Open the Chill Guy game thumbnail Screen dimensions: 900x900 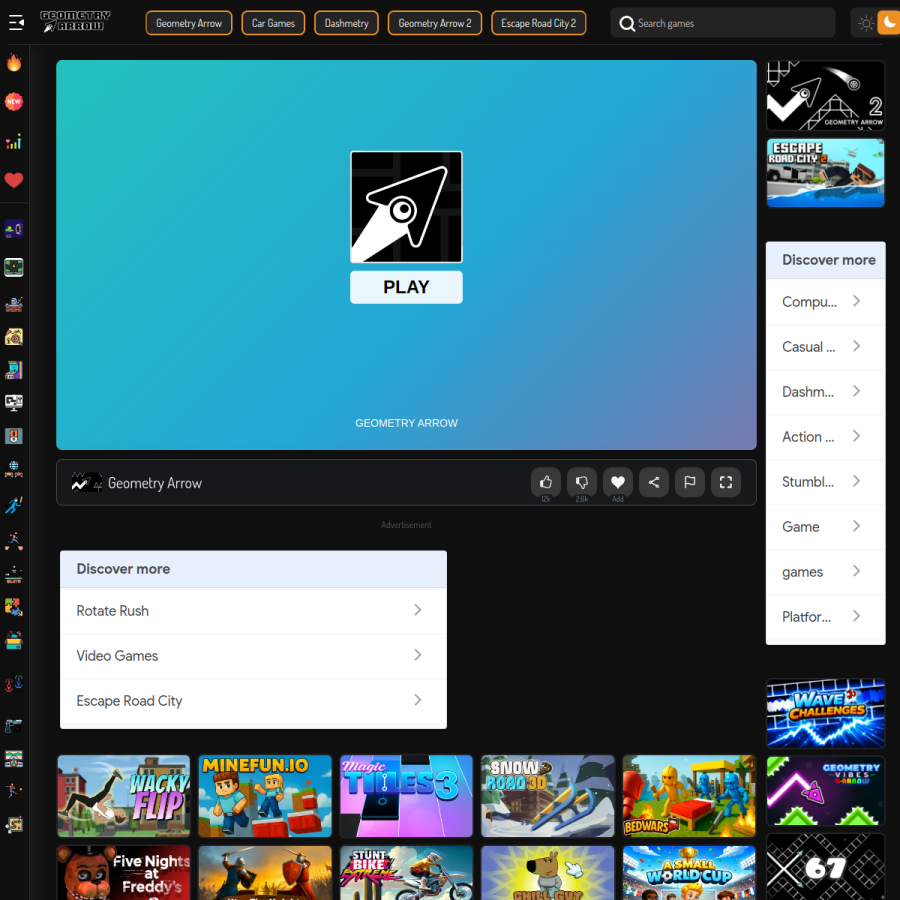point(548,873)
